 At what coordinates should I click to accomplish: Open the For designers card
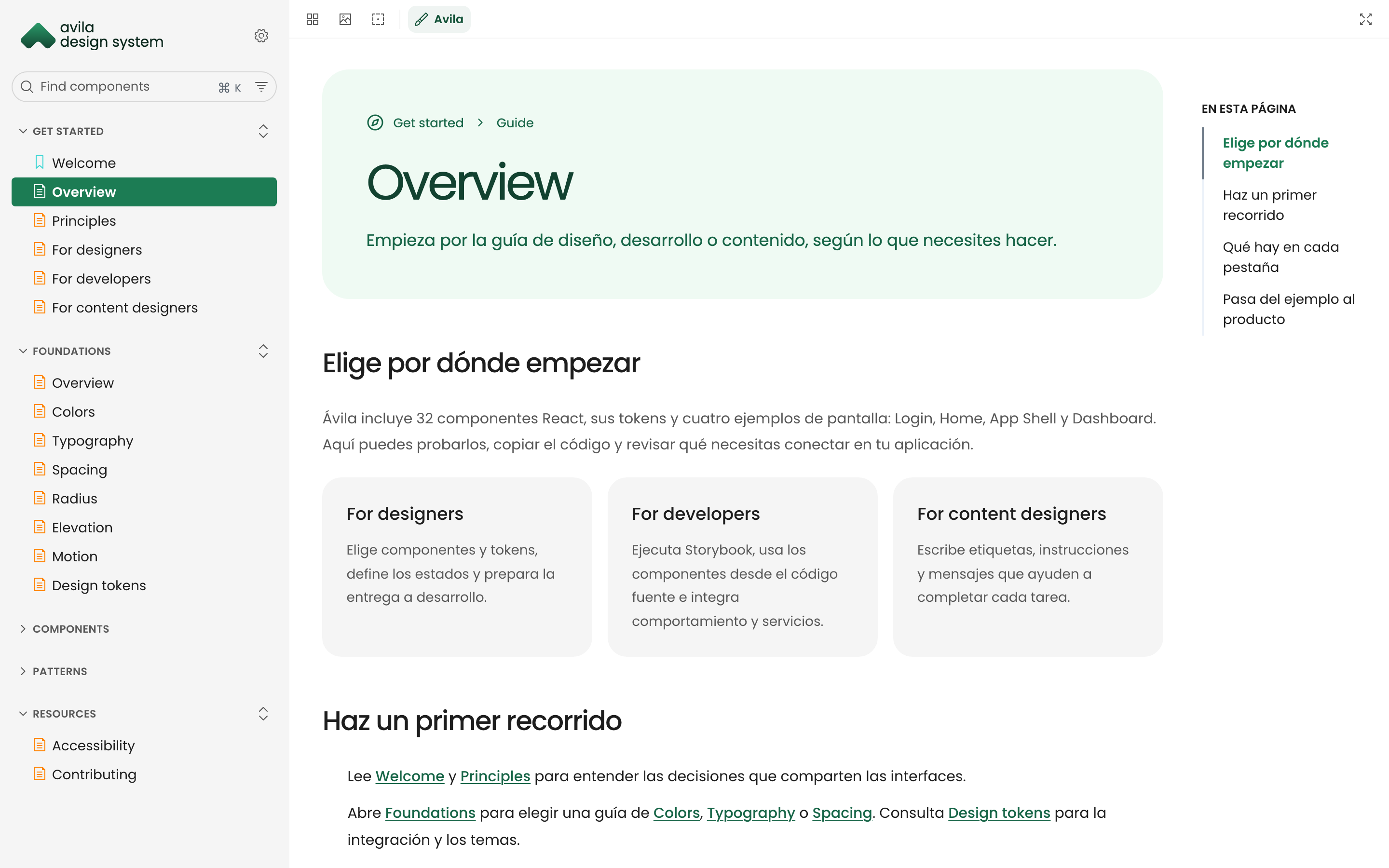(x=457, y=567)
